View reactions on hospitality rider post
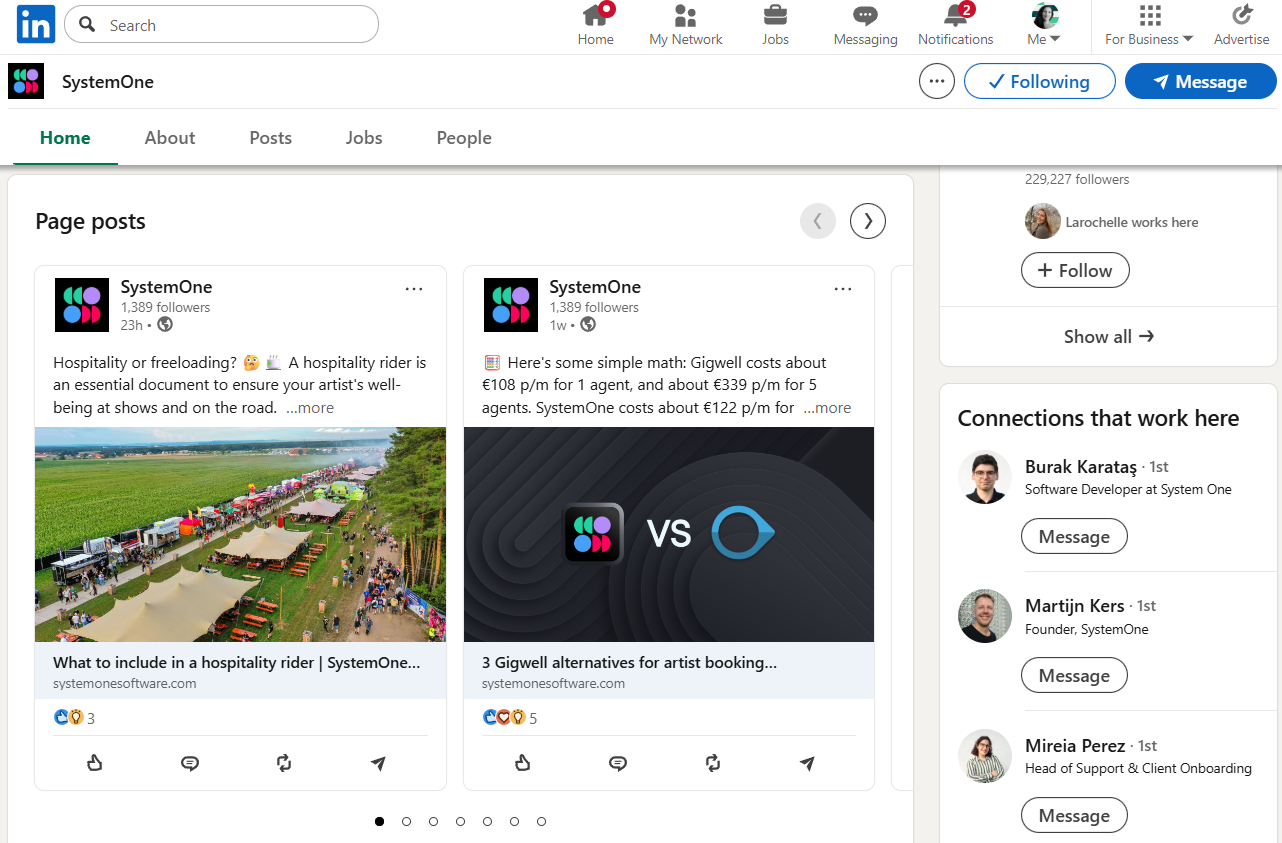1282x843 pixels. (74, 718)
